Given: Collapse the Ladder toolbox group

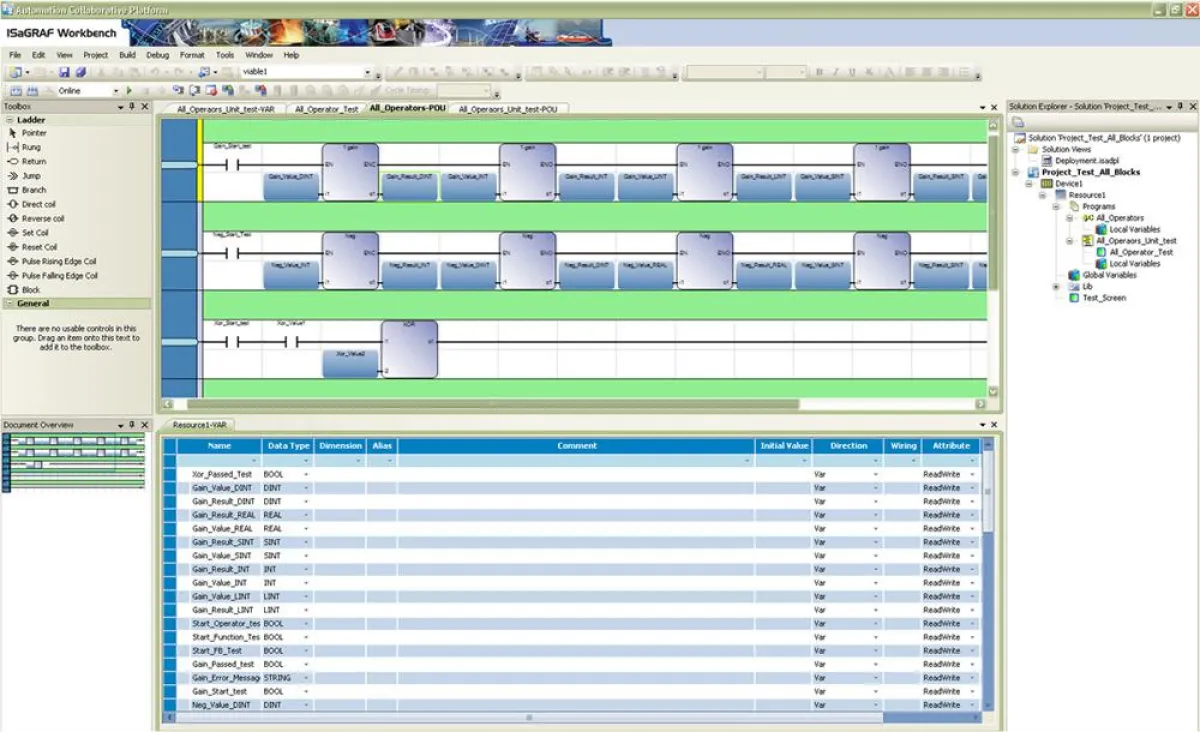Looking at the screenshot, I should (x=10, y=120).
